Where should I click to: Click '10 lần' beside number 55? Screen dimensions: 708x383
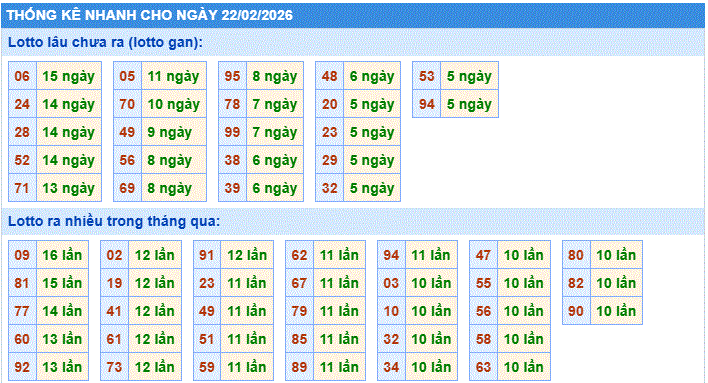point(524,283)
